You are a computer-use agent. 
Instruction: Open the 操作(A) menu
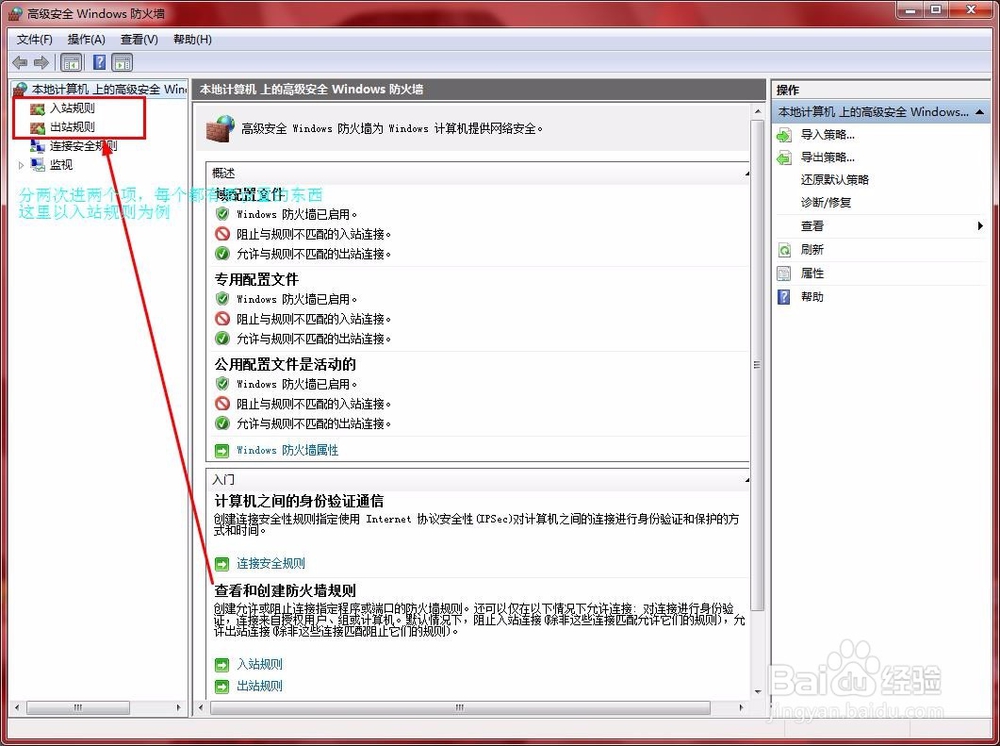point(86,40)
